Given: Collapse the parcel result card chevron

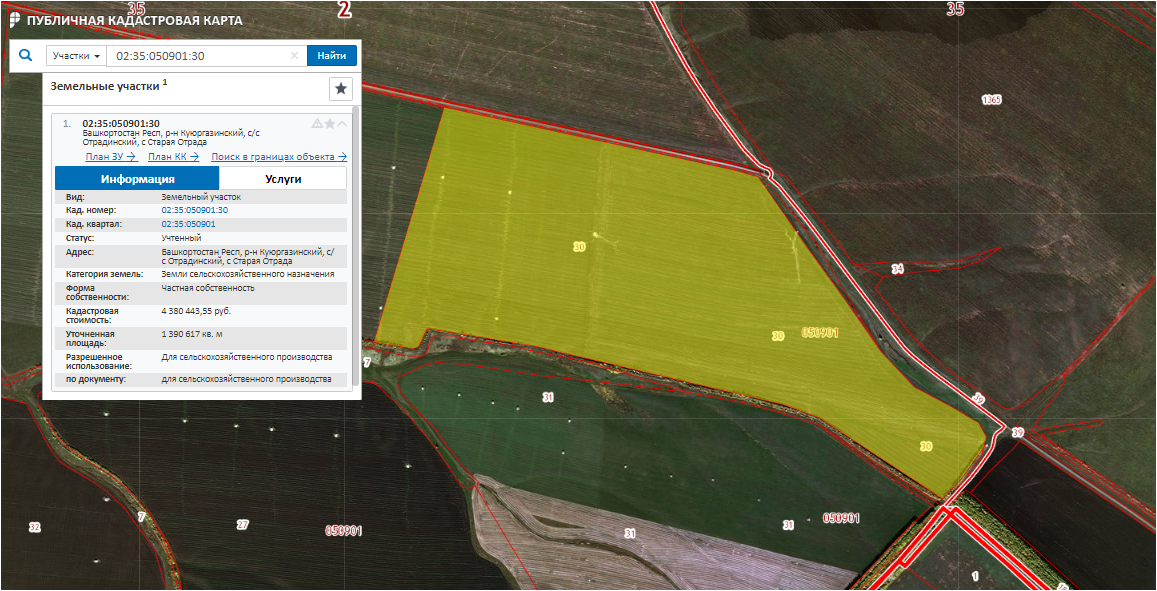Looking at the screenshot, I should [x=343, y=124].
